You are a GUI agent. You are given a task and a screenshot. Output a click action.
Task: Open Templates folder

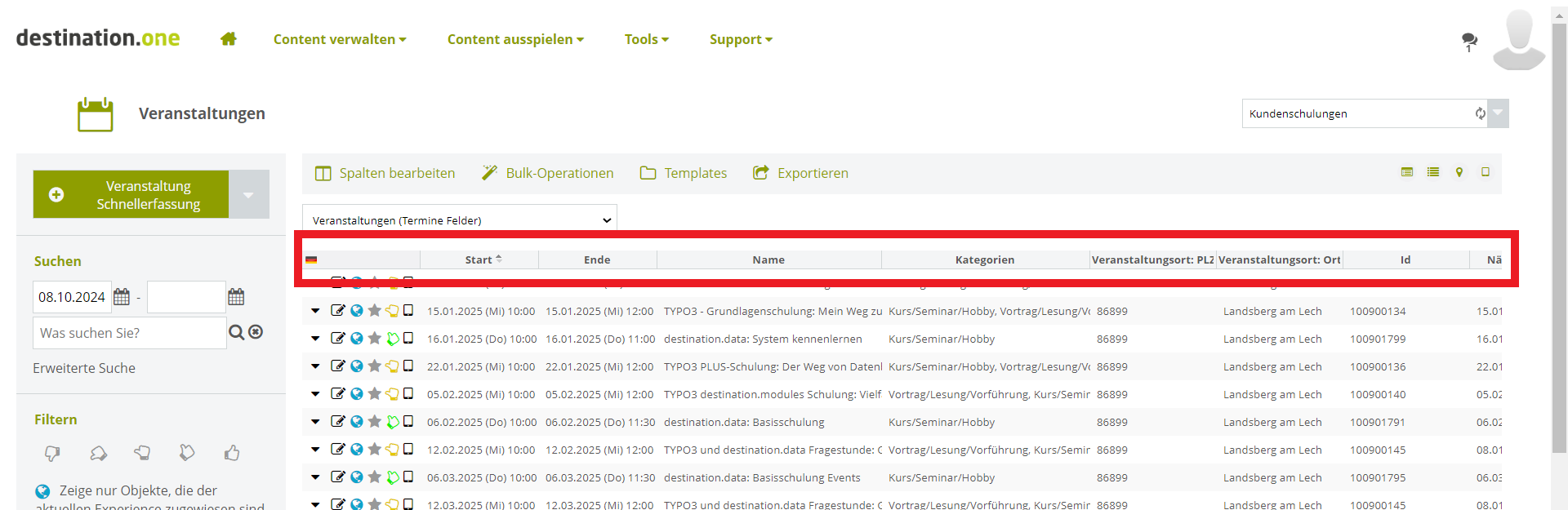684,173
